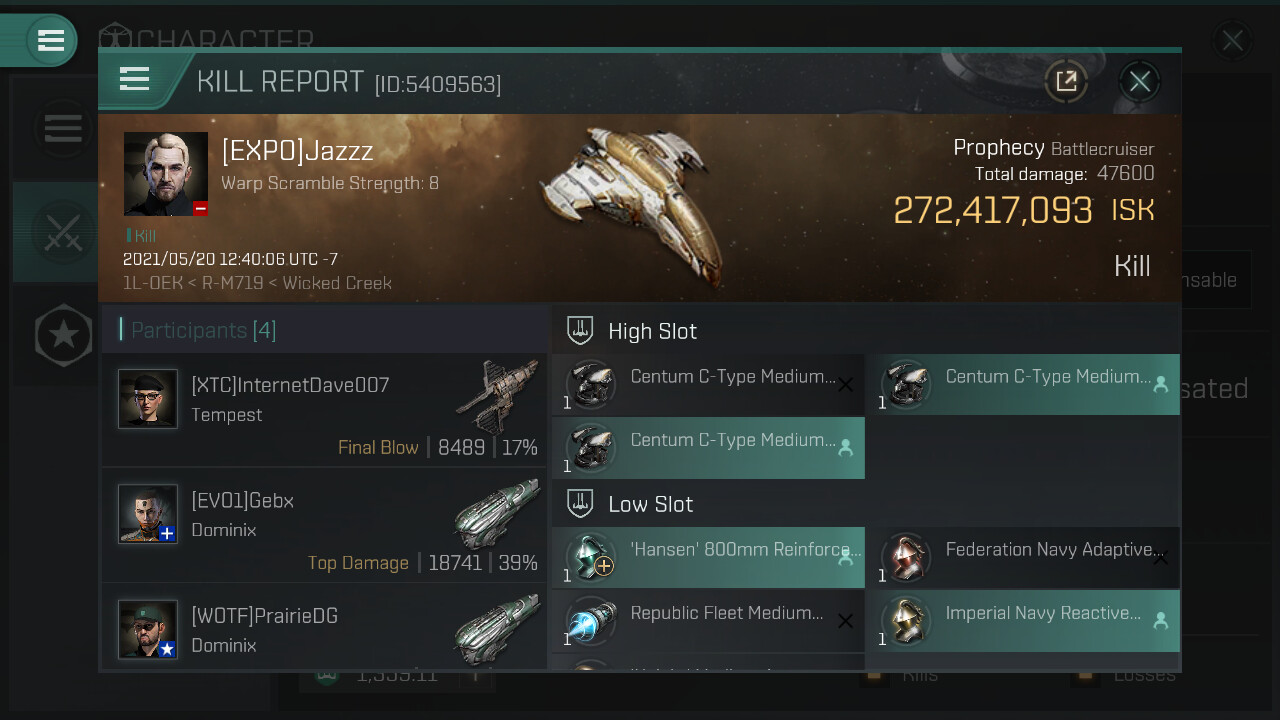Image resolution: width=1280 pixels, height=720 pixels.
Task: Close the Kill Report window
Action: tap(1139, 81)
